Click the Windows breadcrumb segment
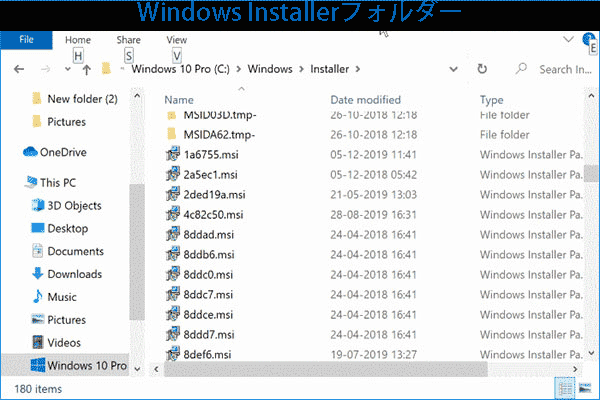The height and width of the screenshot is (400, 600). (270, 69)
